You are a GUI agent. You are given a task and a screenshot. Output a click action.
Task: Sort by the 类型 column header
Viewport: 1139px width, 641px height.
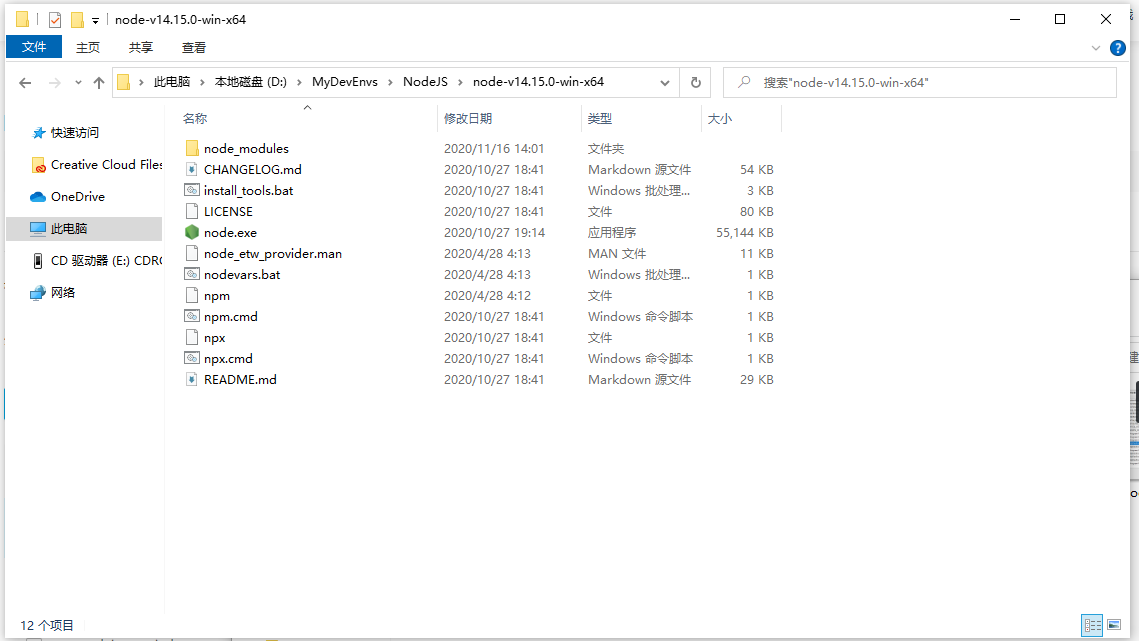600,118
